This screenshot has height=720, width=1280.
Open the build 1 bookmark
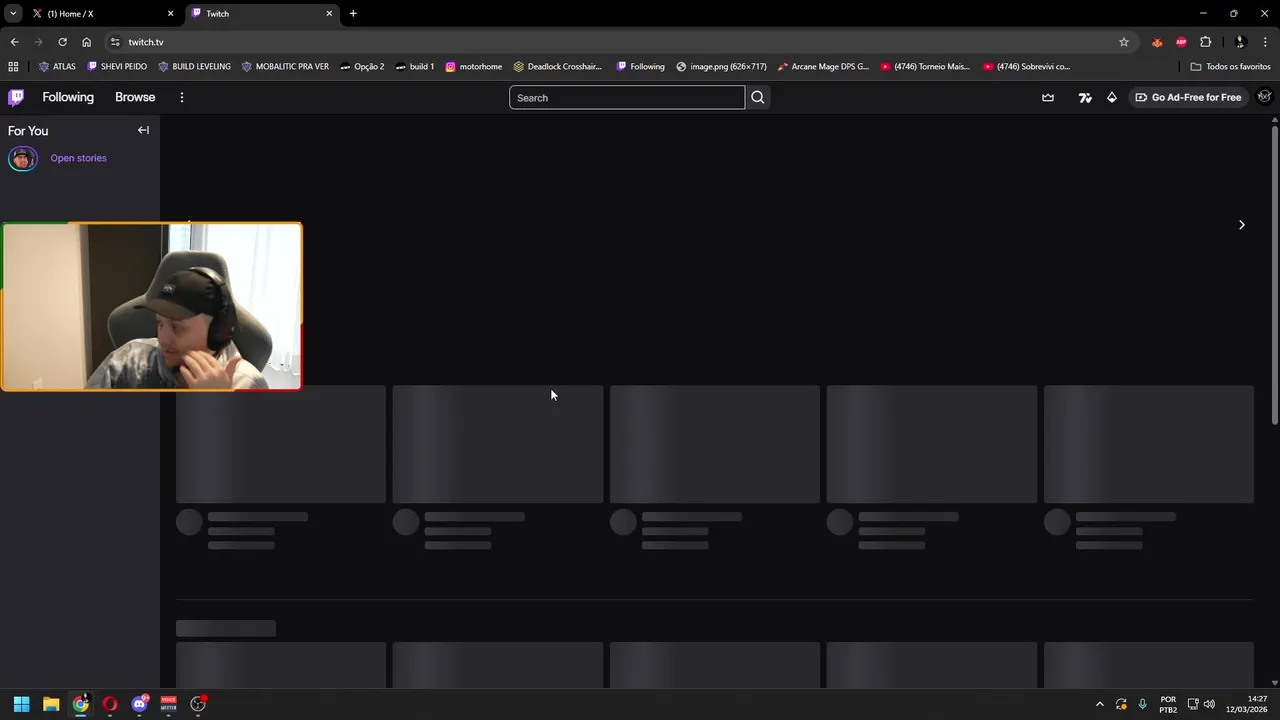[415, 67]
